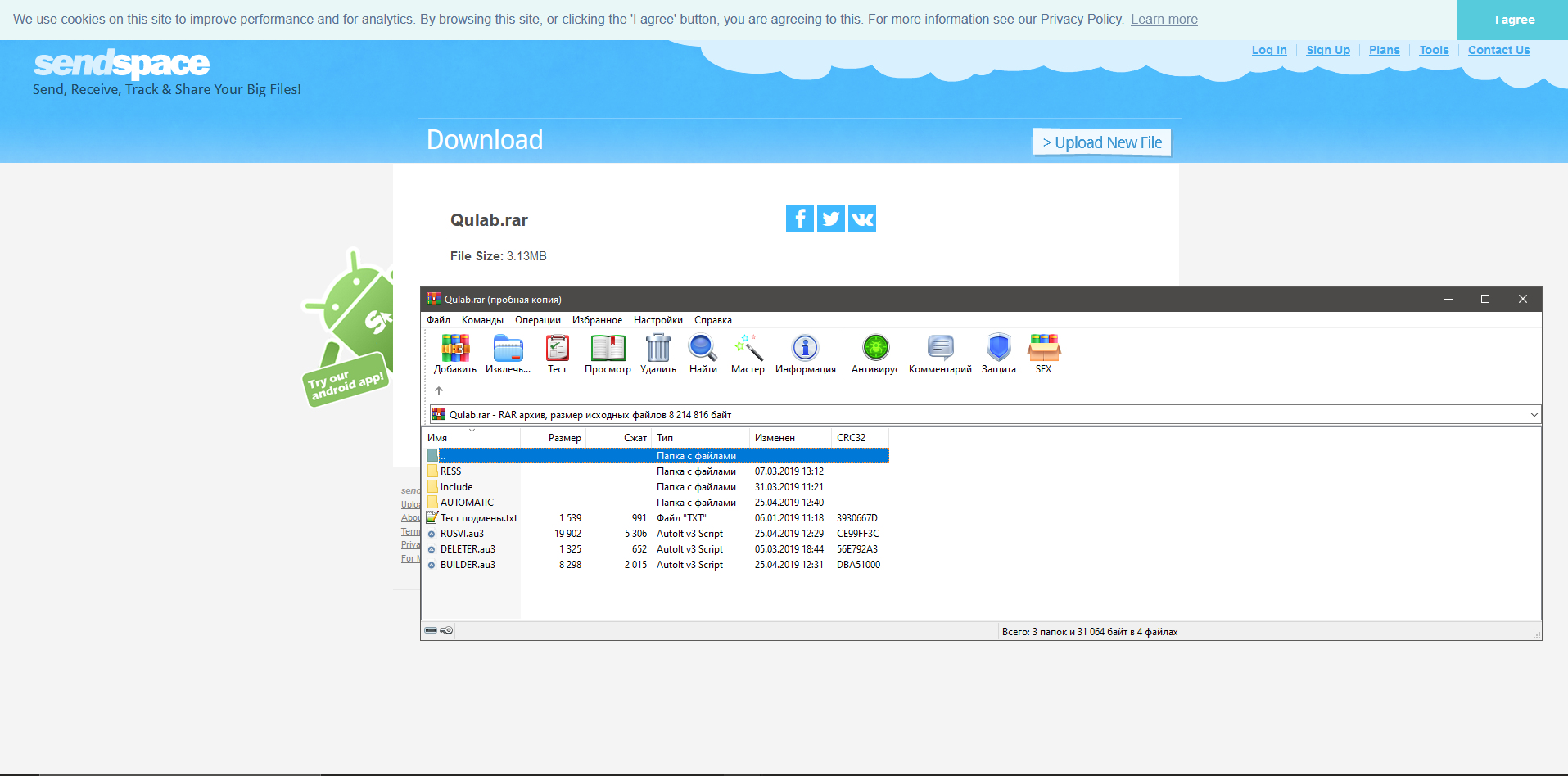Open the Find (Найти) magnifier tool
The width and height of the screenshot is (1568, 776).
[x=703, y=349]
